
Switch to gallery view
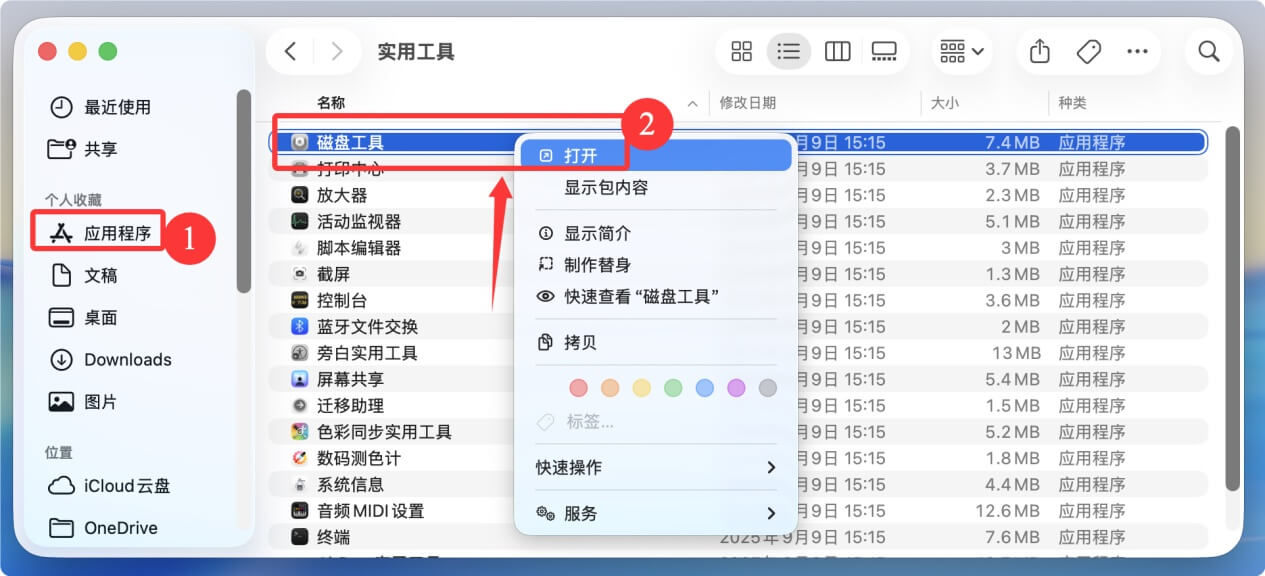click(x=885, y=51)
